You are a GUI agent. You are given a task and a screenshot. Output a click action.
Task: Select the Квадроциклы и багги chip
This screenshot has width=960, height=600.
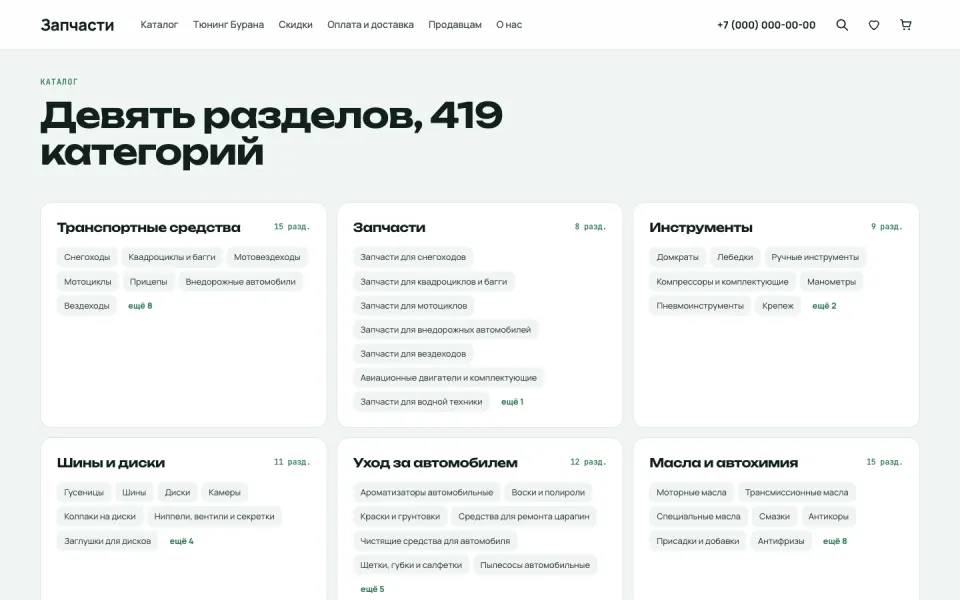point(172,257)
